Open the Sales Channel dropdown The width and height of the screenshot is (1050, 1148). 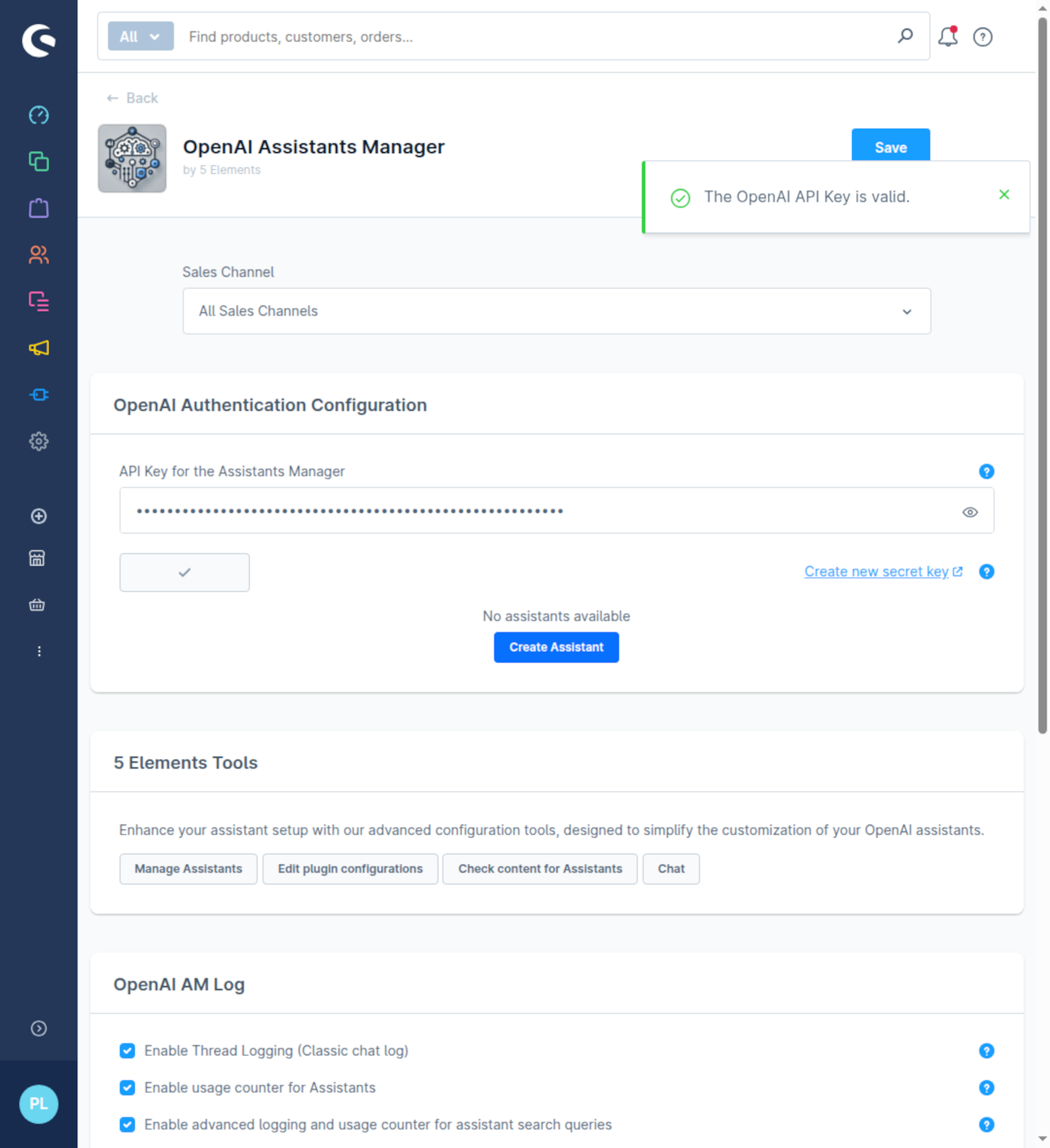(x=557, y=311)
